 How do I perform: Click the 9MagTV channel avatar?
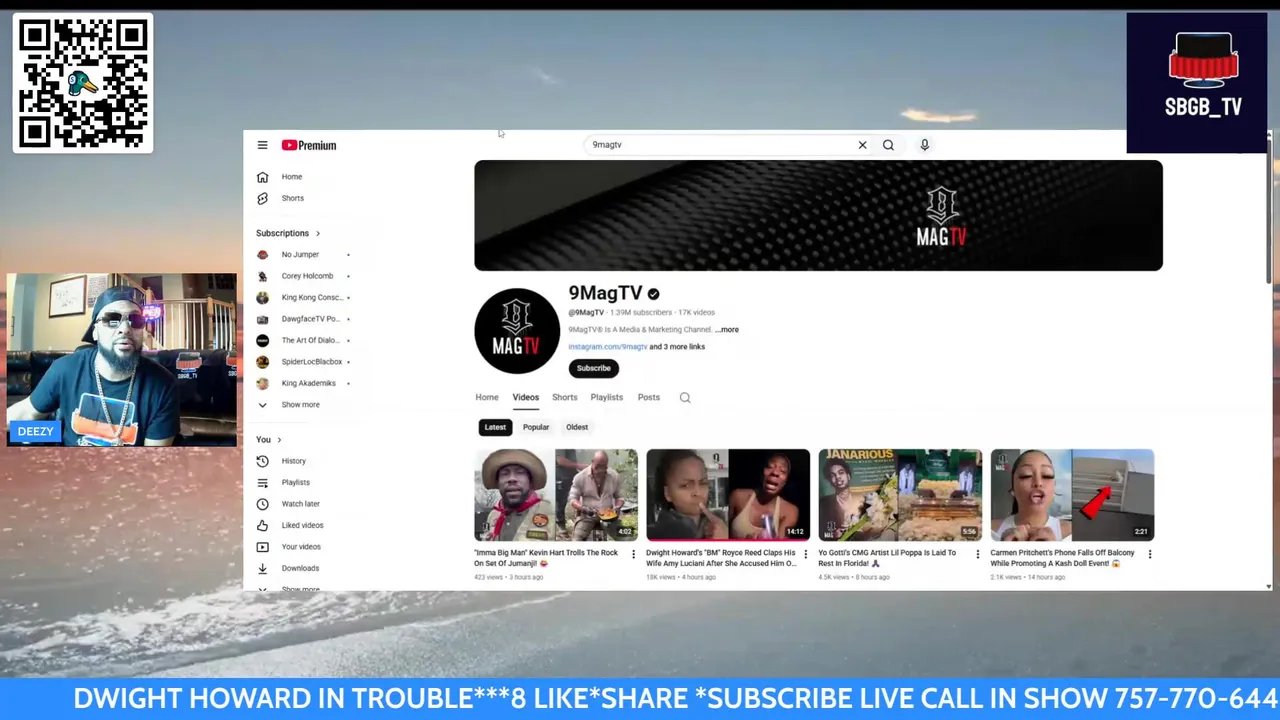coord(517,331)
